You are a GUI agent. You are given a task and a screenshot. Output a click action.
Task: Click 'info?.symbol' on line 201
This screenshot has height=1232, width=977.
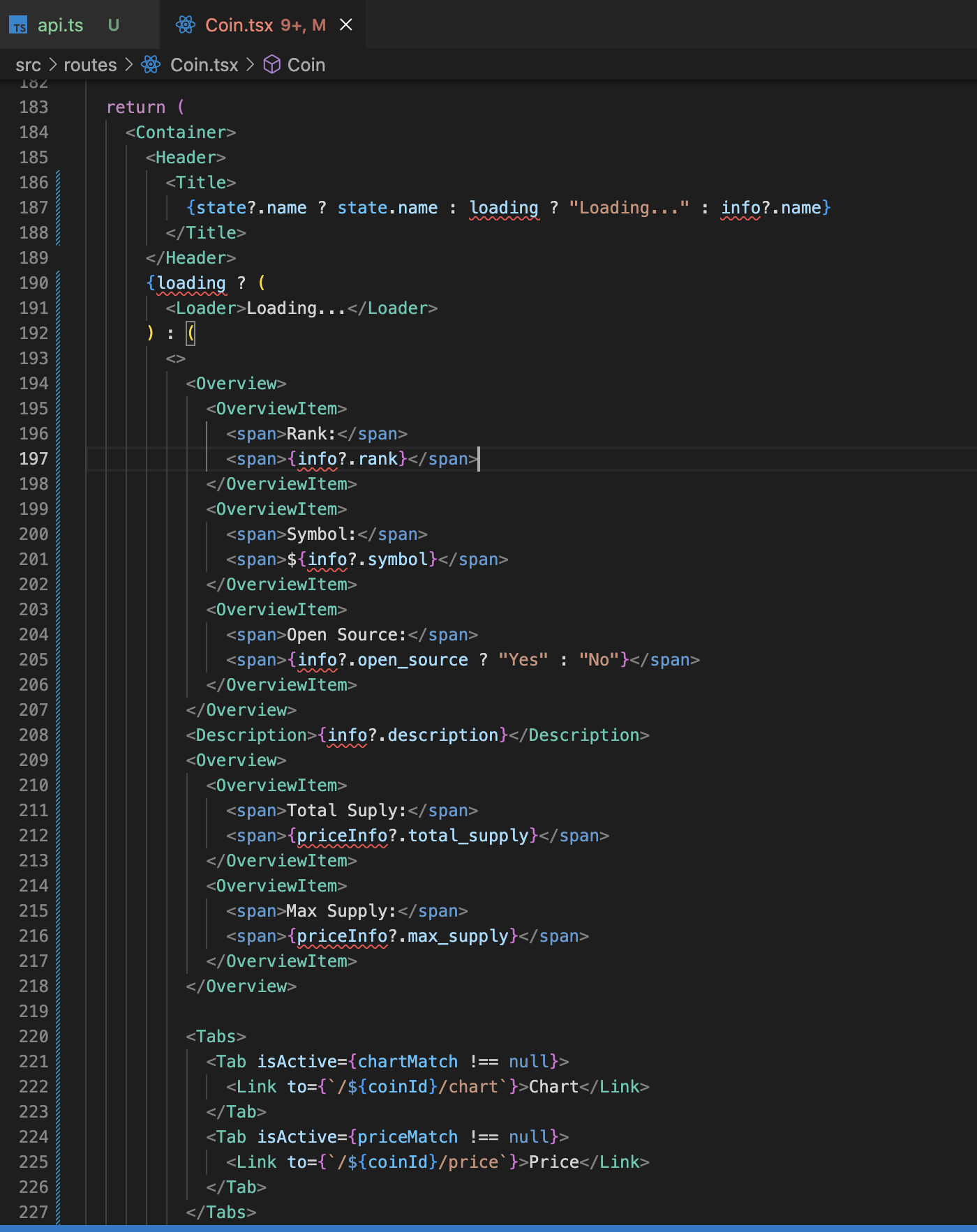pyautogui.click(x=367, y=559)
